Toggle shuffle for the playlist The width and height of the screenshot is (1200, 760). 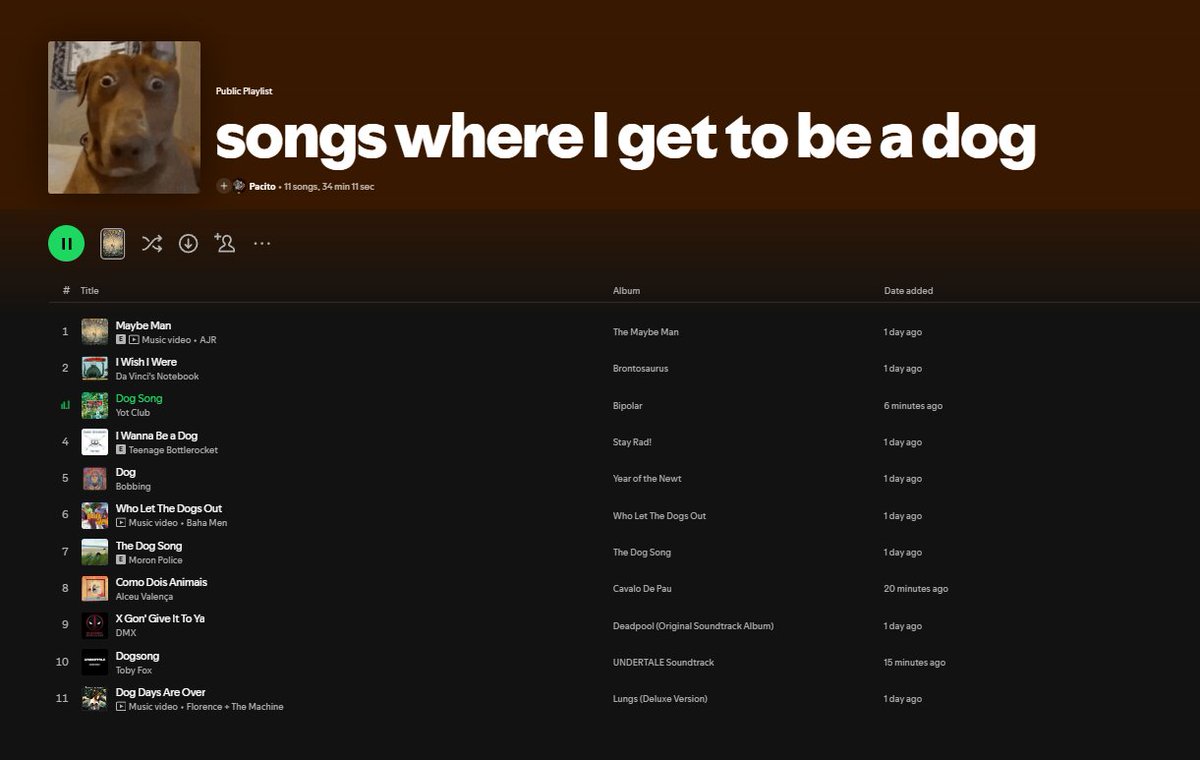tap(151, 243)
